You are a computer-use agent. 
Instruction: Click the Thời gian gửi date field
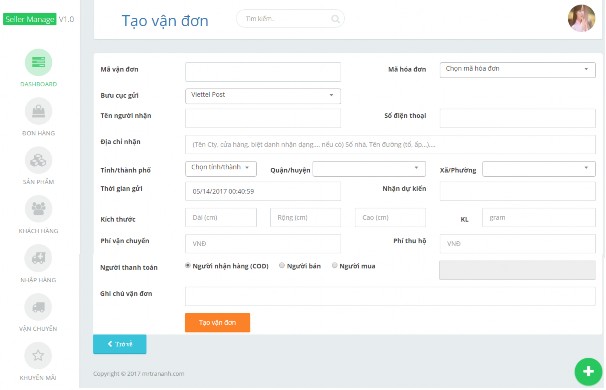tap(263, 191)
